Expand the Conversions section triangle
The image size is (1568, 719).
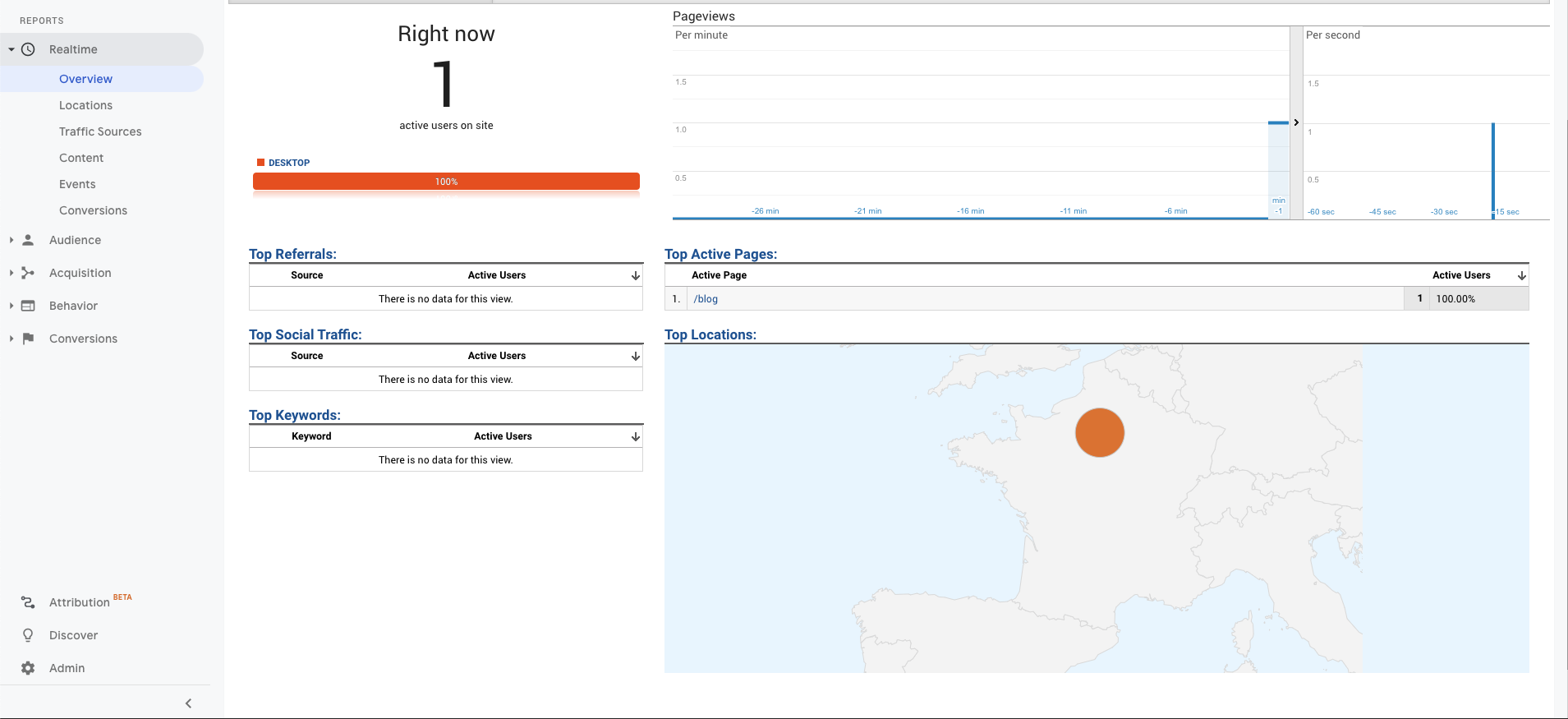tap(11, 339)
